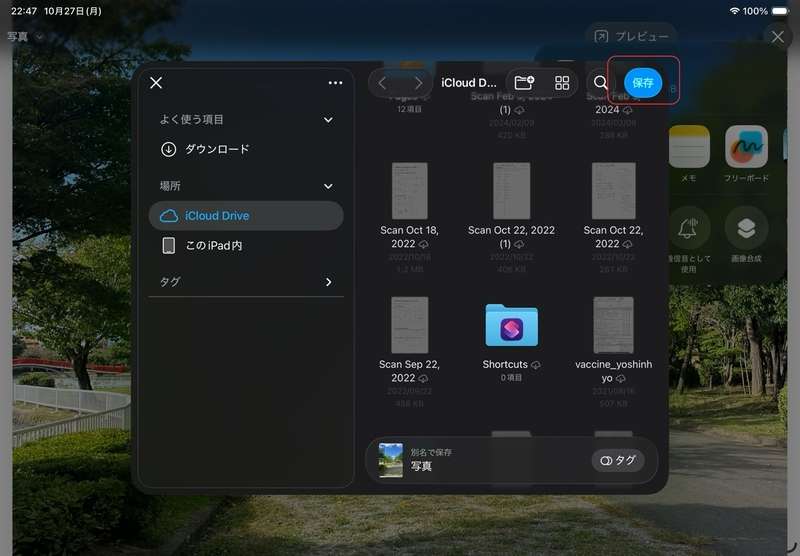Open the Shortcuts folder
Viewport: 800px width, 556px height.
511,325
